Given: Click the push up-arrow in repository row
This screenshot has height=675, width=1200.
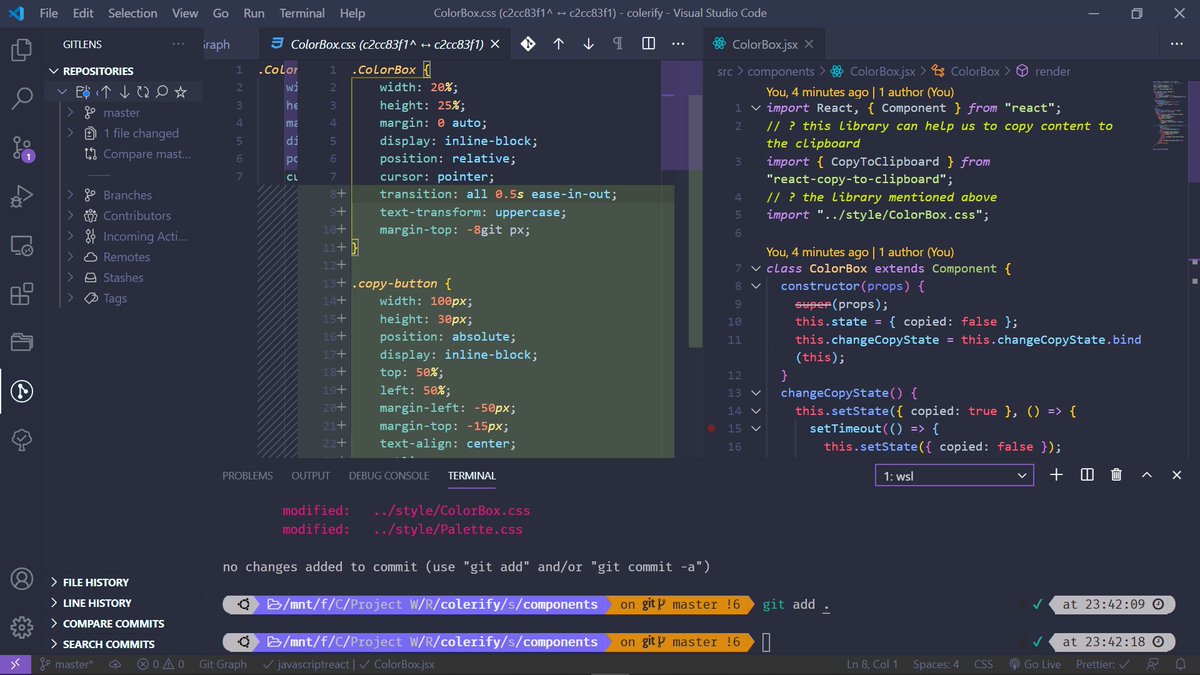Looking at the screenshot, I should [106, 92].
